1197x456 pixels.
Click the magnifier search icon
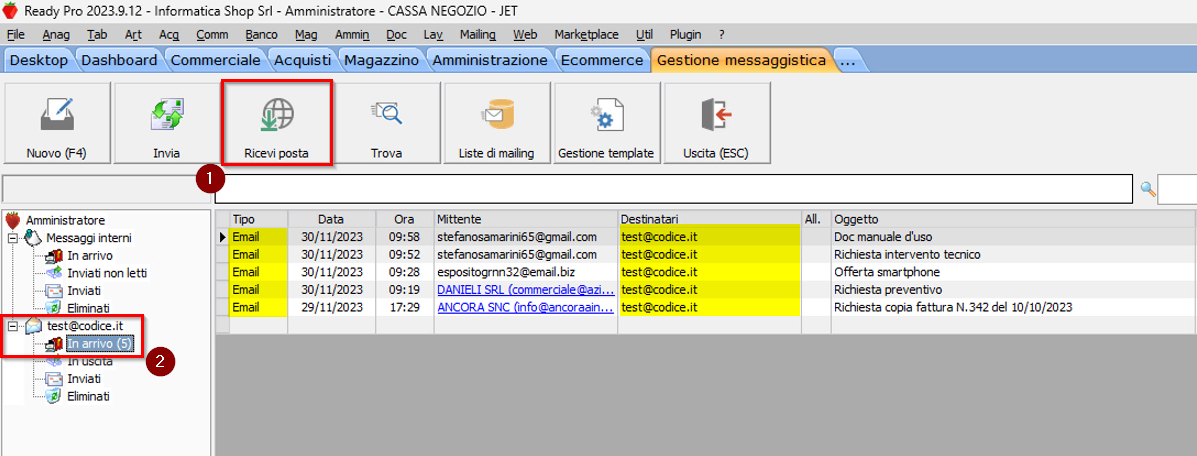click(x=1147, y=189)
